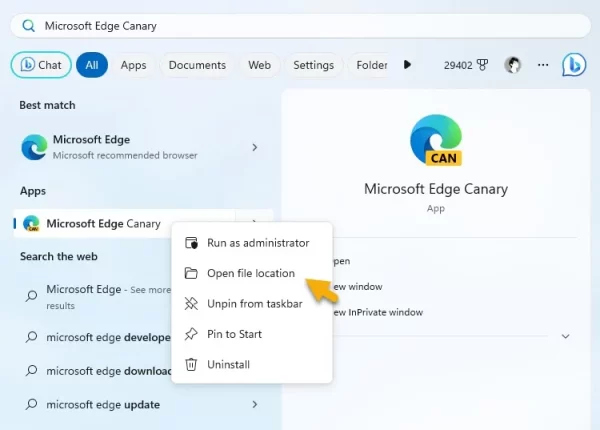Open the three-dot more options menu
The height and width of the screenshot is (430, 600).
543,65
